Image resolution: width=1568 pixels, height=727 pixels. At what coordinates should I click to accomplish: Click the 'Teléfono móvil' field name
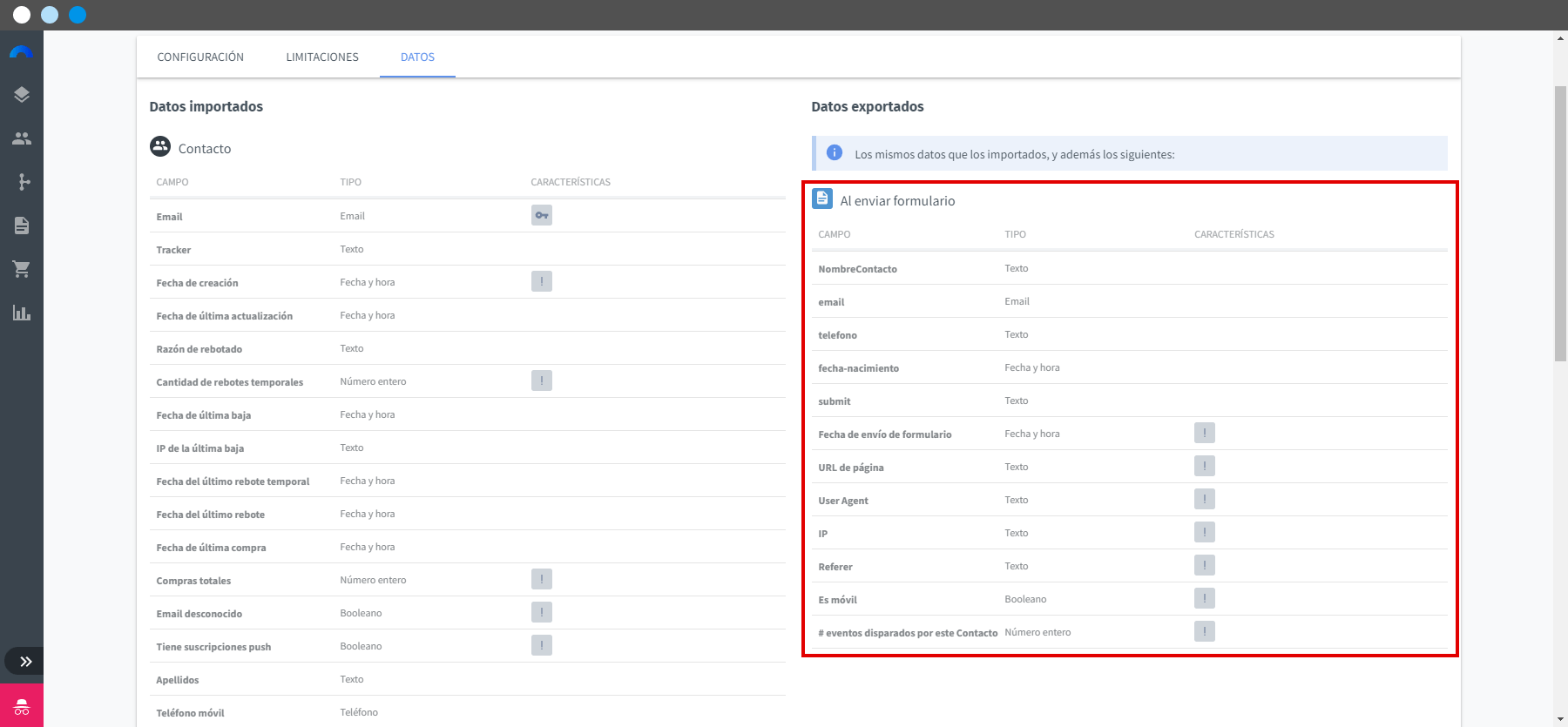[190, 713]
